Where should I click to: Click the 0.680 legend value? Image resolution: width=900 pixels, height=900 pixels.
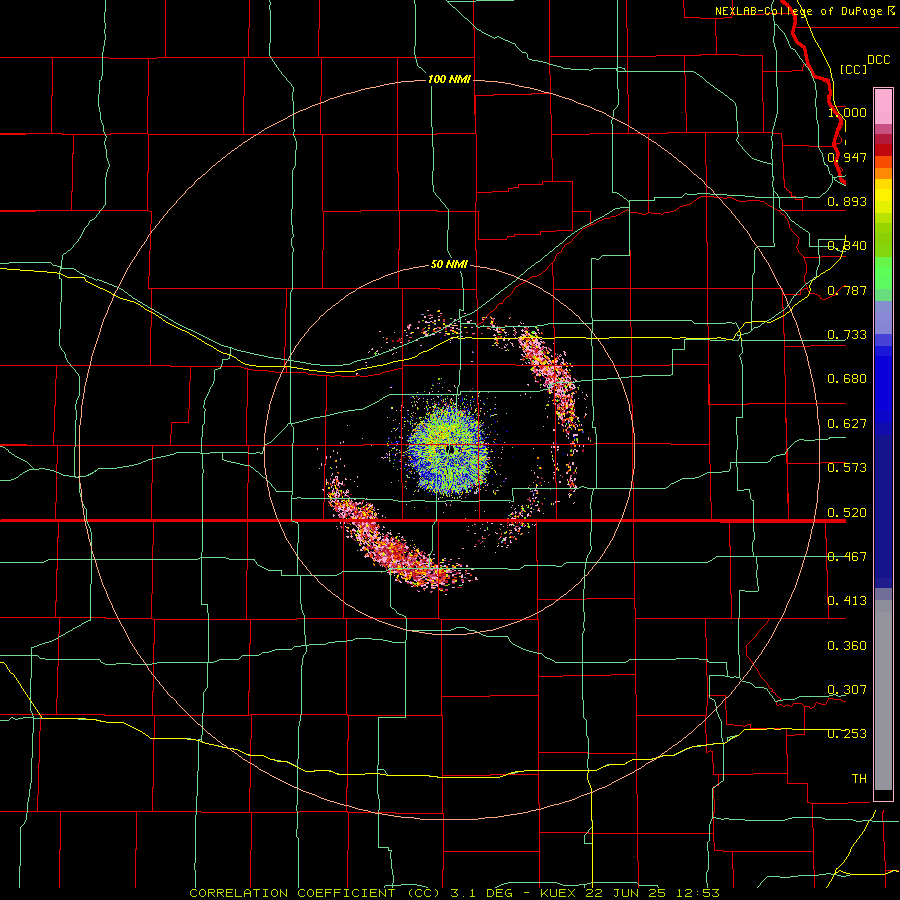[847, 379]
